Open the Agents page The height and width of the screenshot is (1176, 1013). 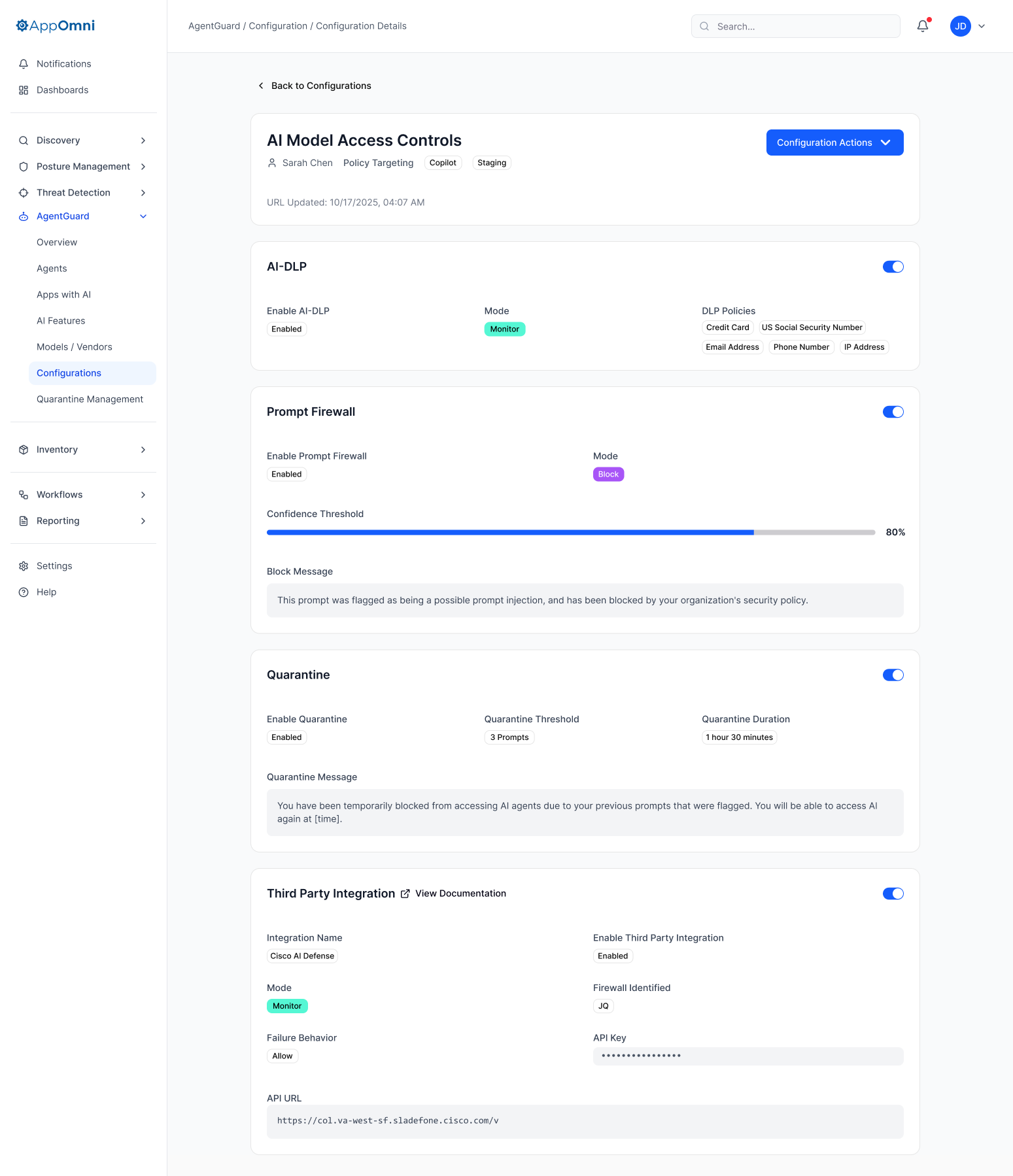pyautogui.click(x=52, y=268)
